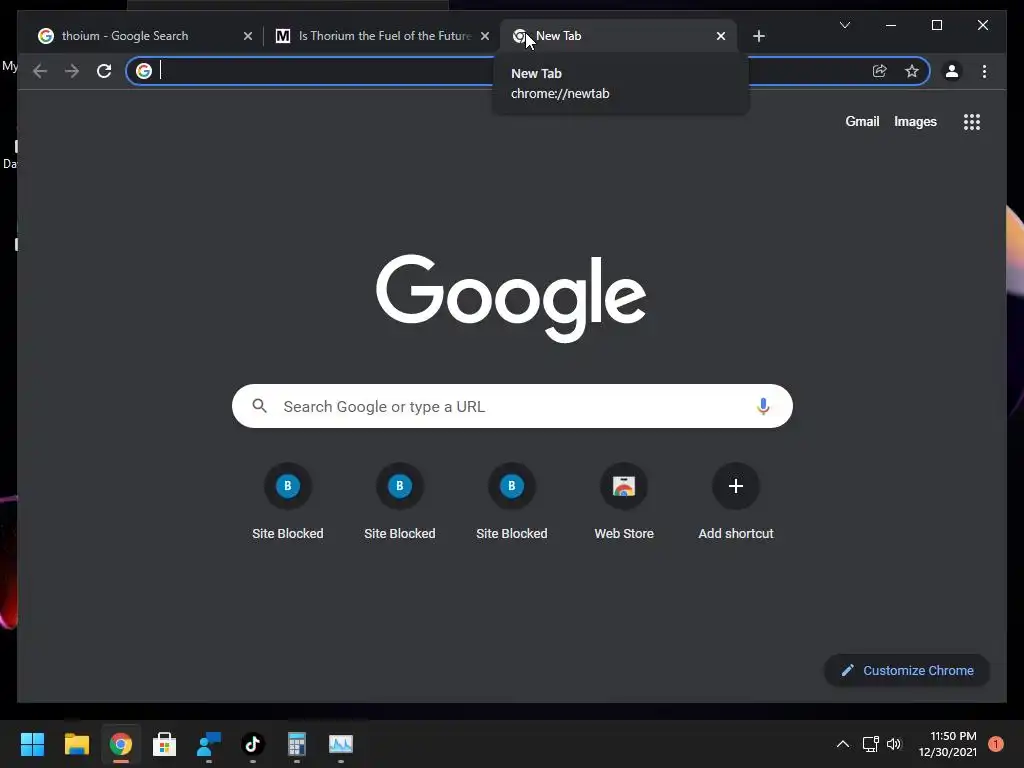Open clock showing 11:50 PM
The width and height of the screenshot is (1024, 768).
(948, 744)
